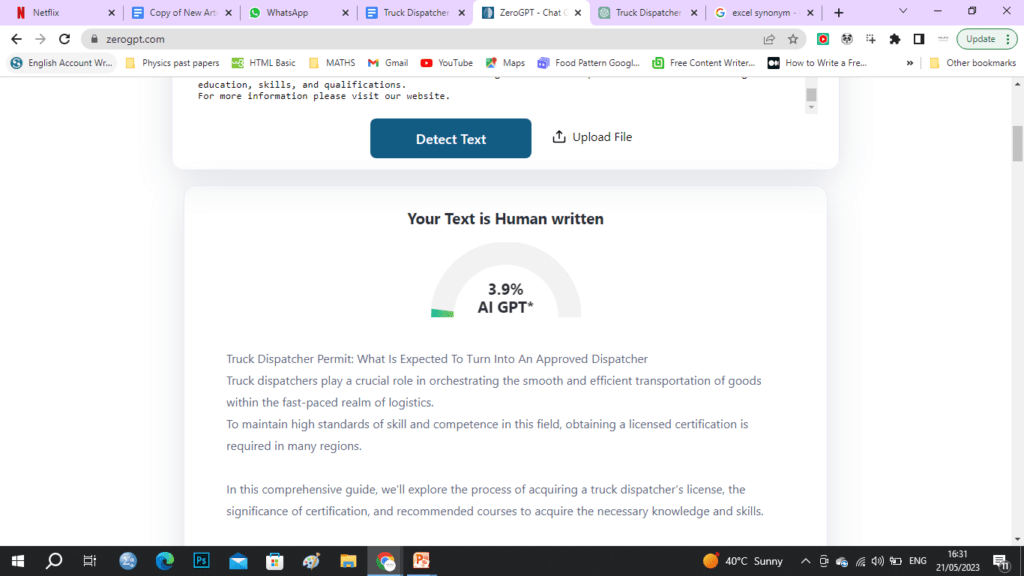Close the ZeroGPT tab

tap(578, 12)
